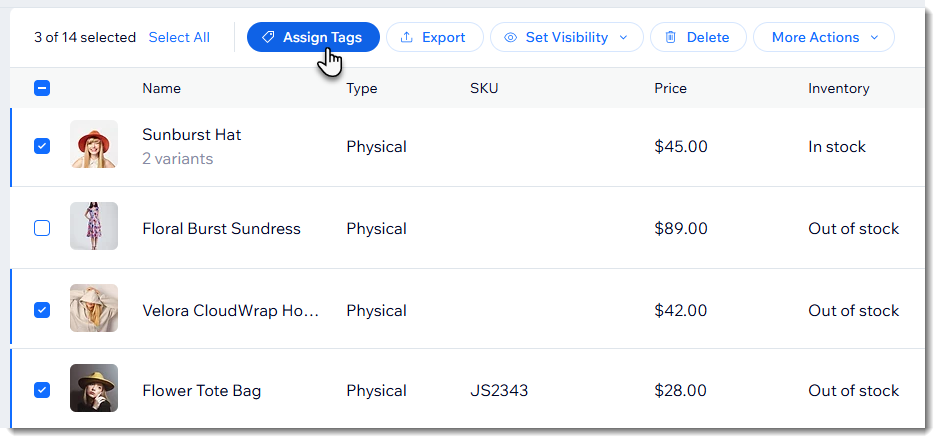Click the Select All link

pos(179,37)
